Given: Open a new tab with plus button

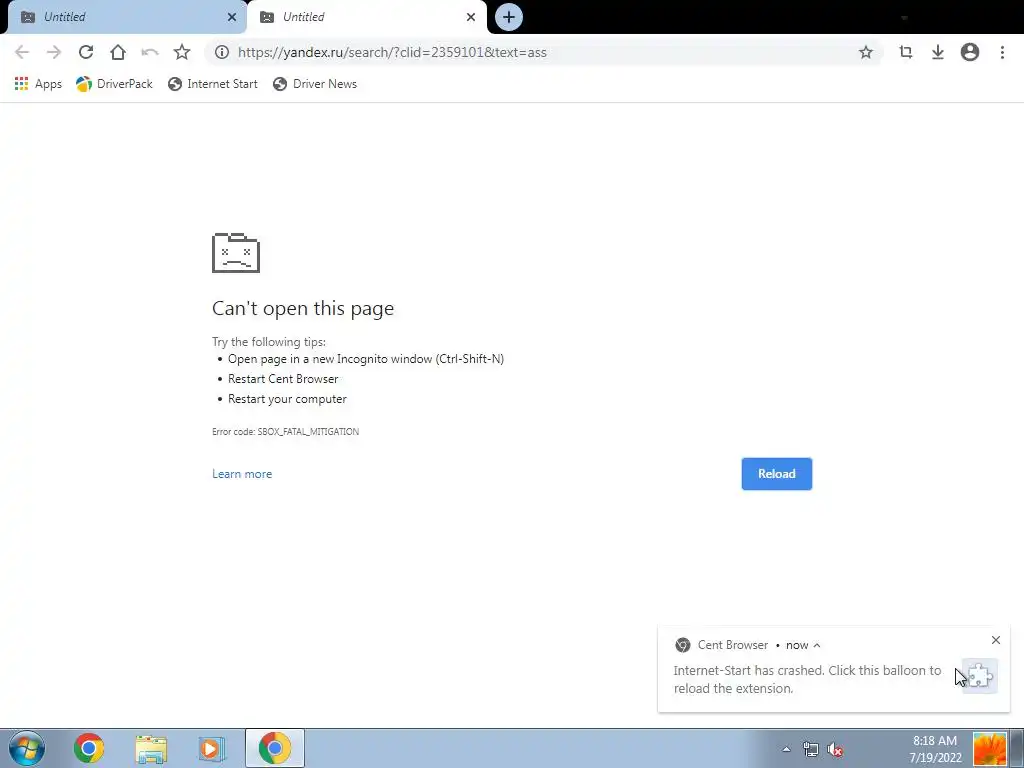Looking at the screenshot, I should (509, 17).
